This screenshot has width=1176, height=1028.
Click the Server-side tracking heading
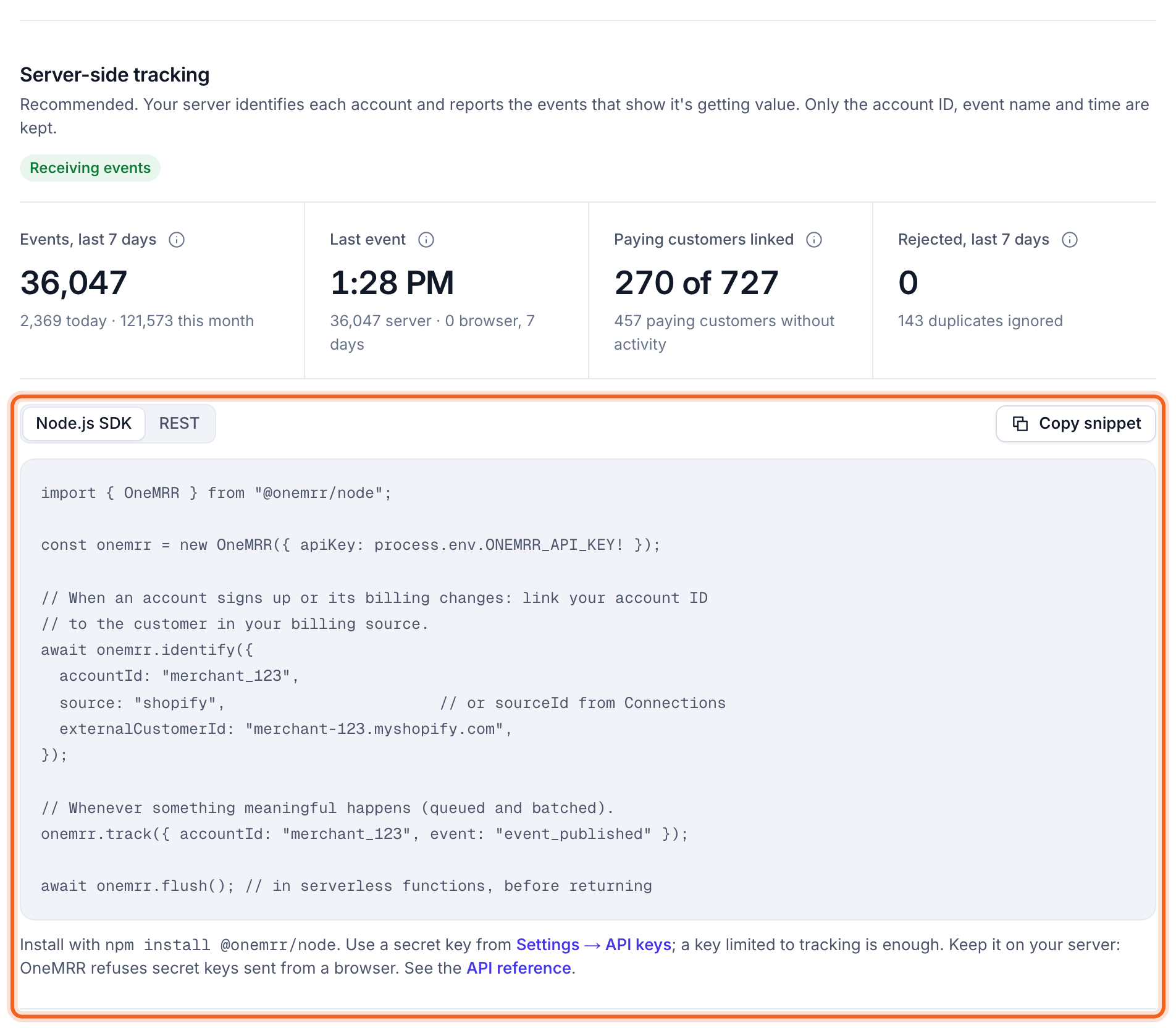(x=115, y=75)
